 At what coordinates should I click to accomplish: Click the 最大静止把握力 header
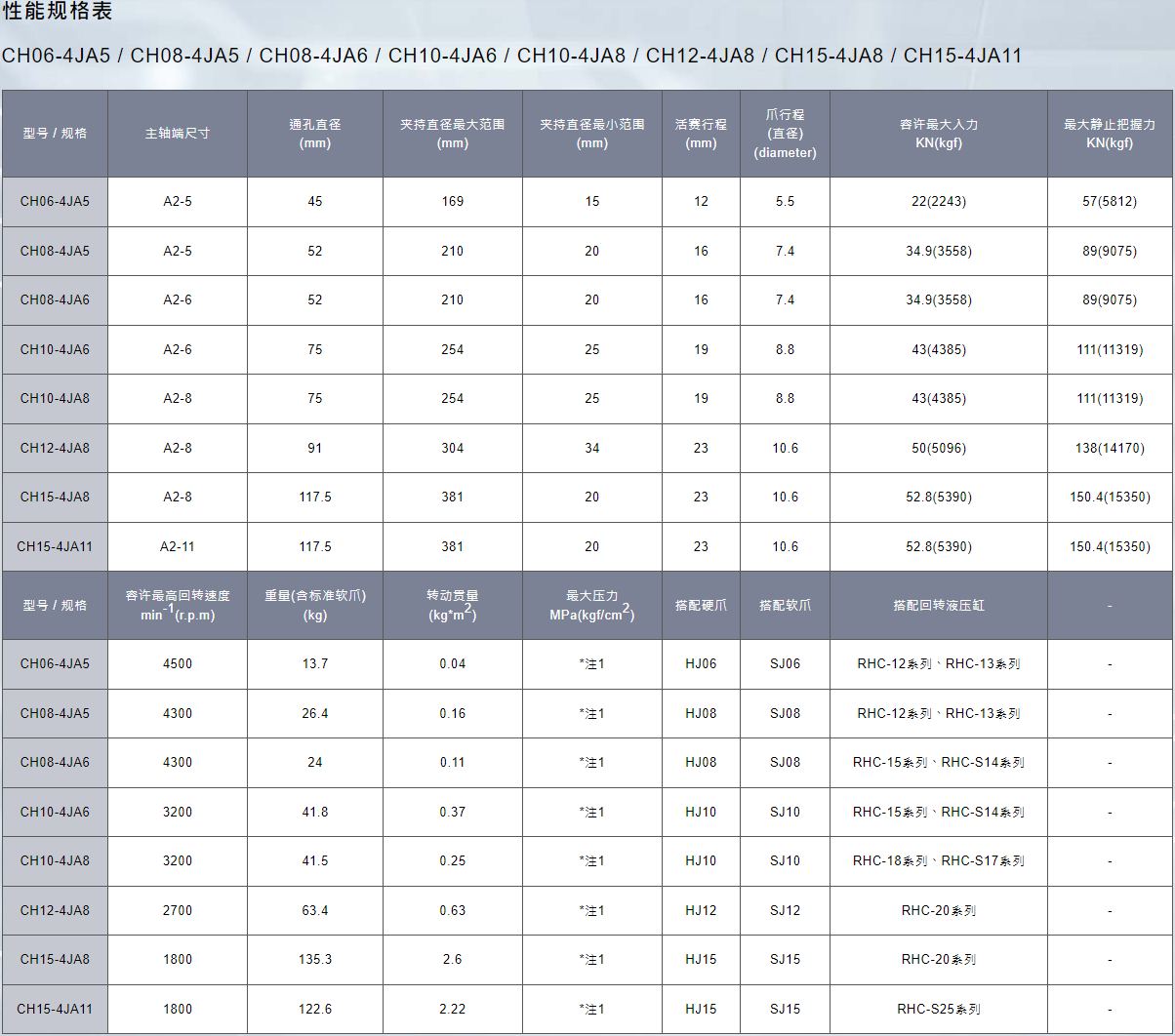point(1110,134)
